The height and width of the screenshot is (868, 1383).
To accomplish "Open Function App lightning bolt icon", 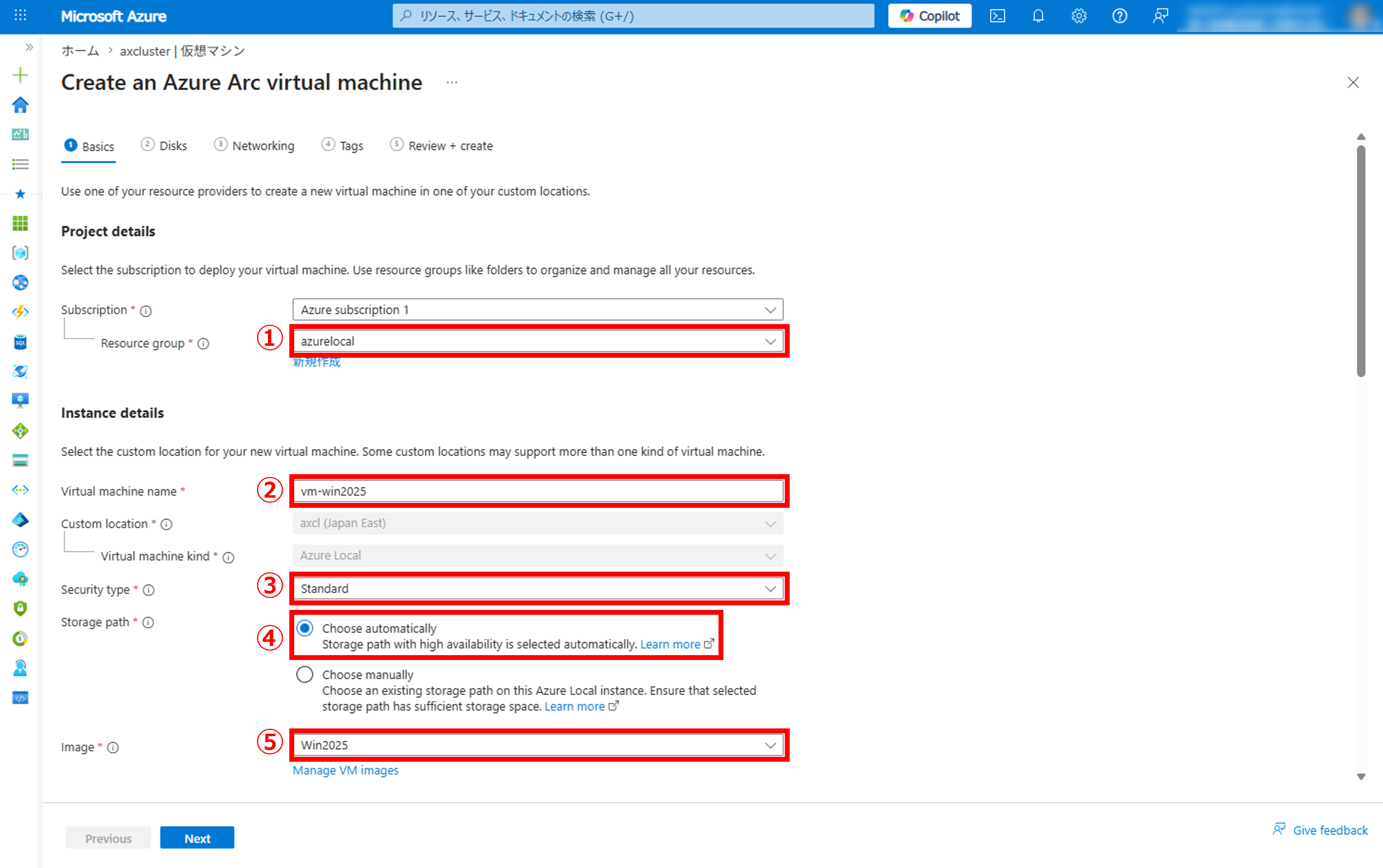I will [20, 312].
